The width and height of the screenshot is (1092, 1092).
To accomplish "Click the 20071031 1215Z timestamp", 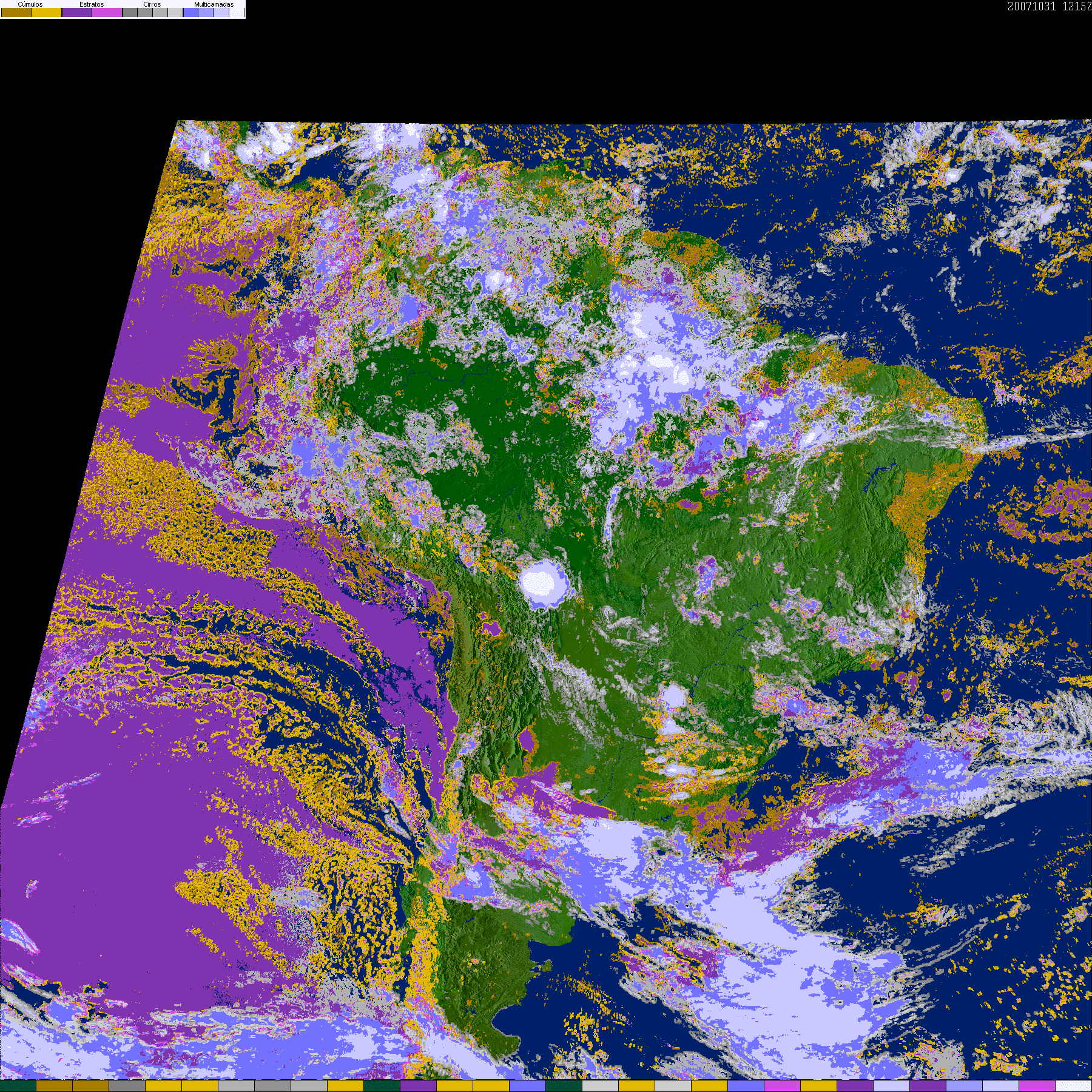I will tap(1049, 7).
